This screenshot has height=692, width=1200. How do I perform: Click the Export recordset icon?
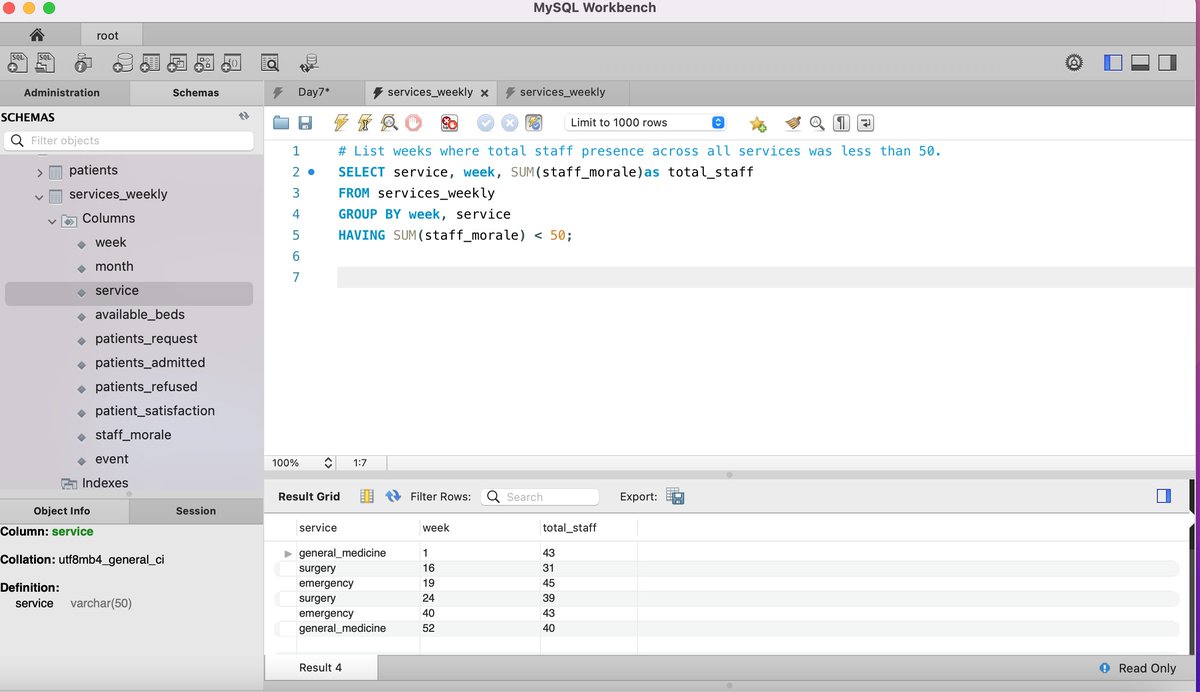click(x=675, y=496)
